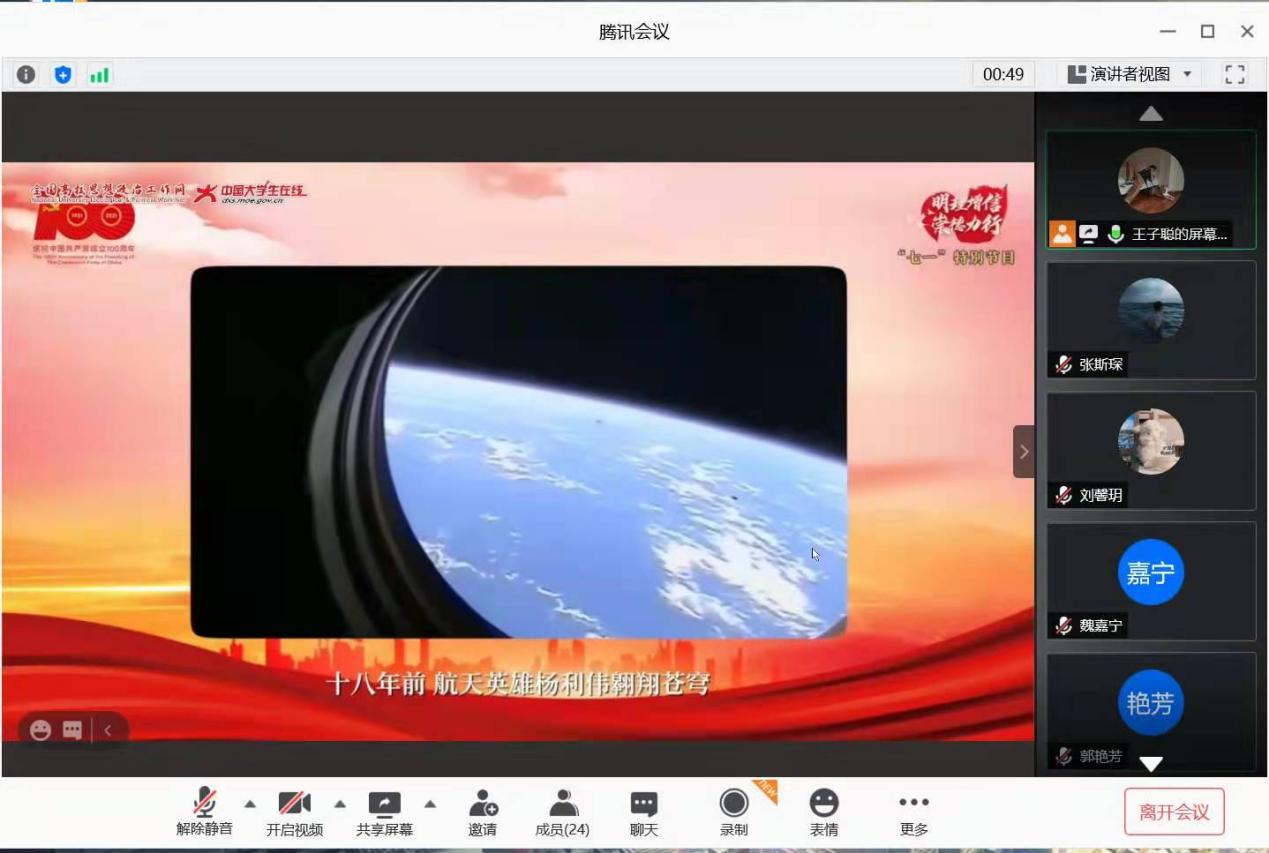The height and width of the screenshot is (853, 1269).
Task: Select 郭艳芳 participant tile
Action: [x=1151, y=711]
